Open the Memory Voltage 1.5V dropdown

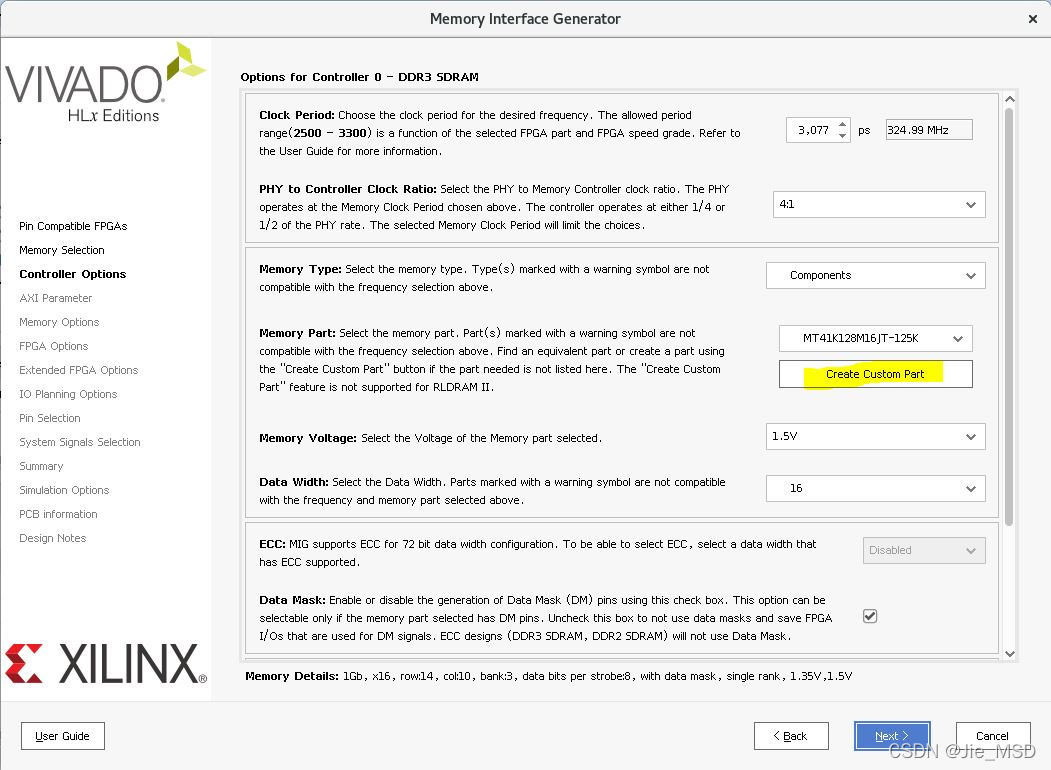tap(875, 436)
